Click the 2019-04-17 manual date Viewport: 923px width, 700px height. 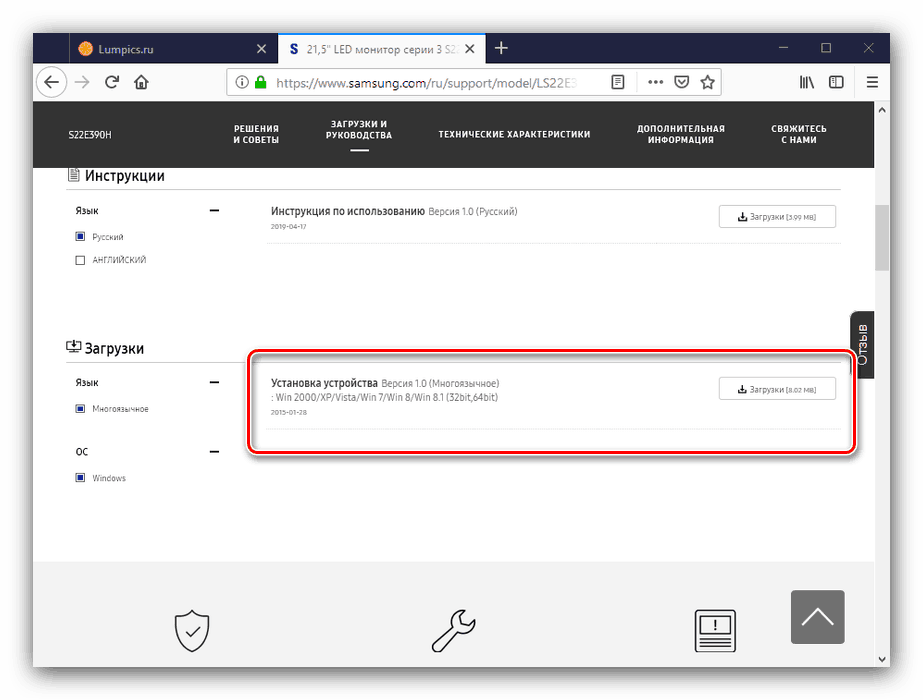(x=288, y=227)
